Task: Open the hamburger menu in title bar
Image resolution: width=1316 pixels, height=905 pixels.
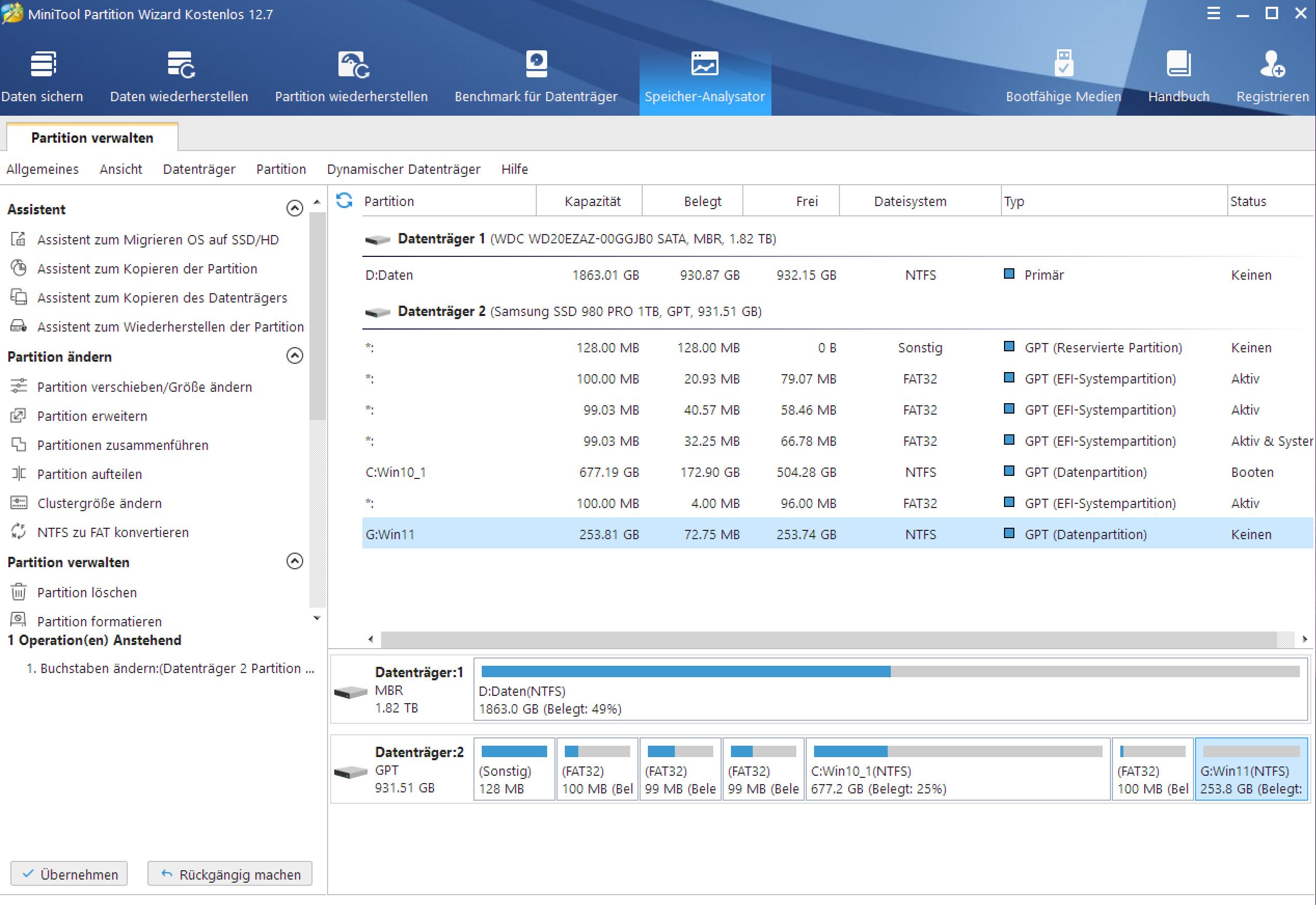Action: (x=1213, y=13)
